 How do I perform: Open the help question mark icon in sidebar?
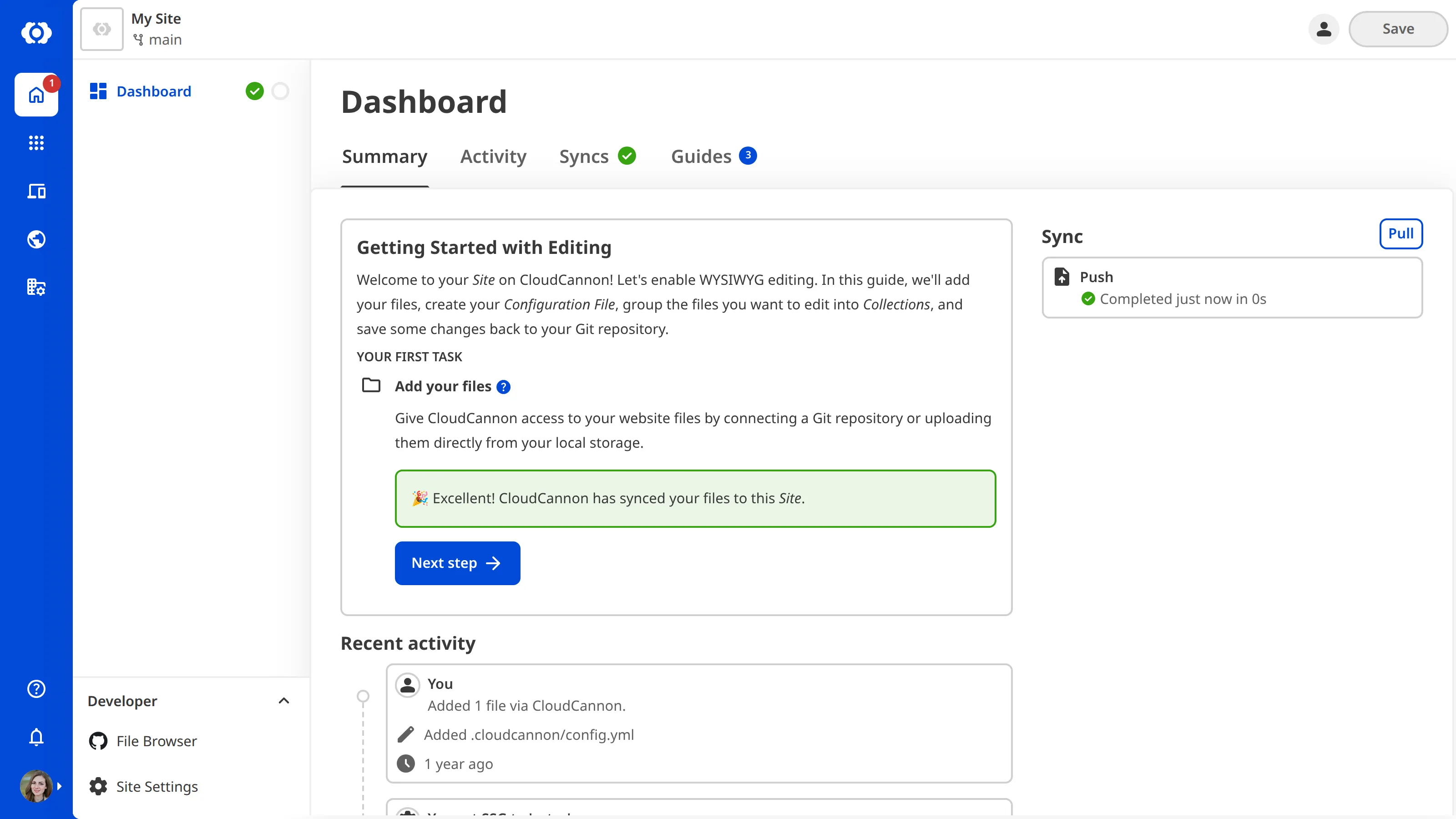click(x=36, y=688)
